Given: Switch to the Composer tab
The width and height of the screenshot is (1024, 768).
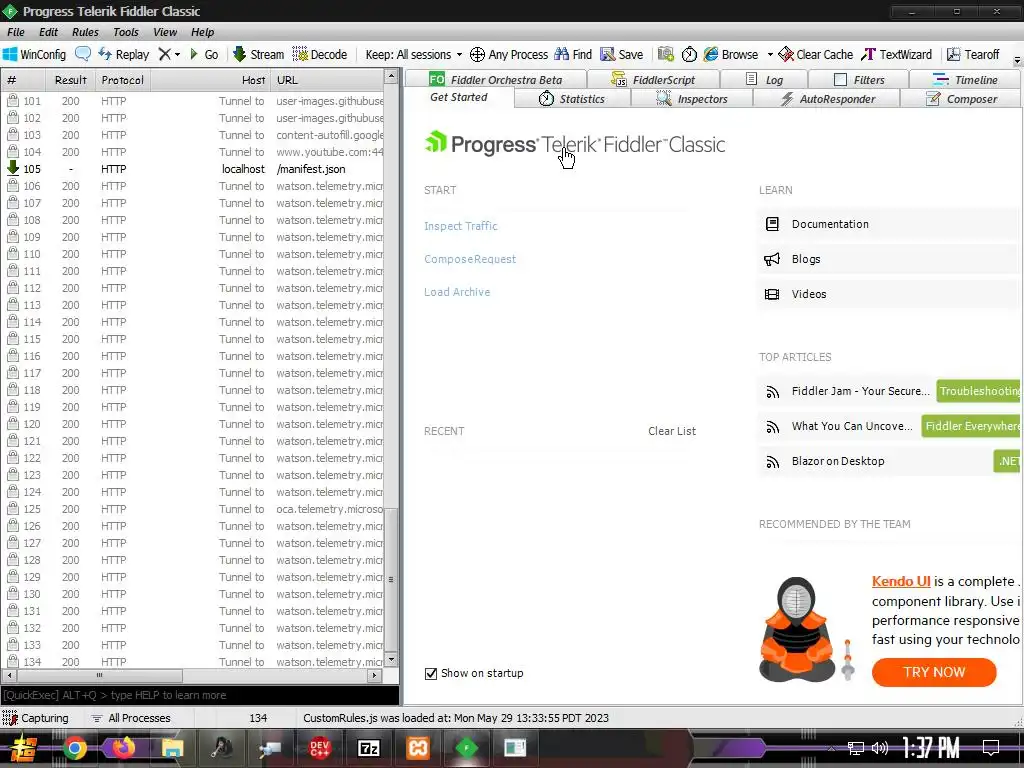Looking at the screenshot, I should [961, 99].
